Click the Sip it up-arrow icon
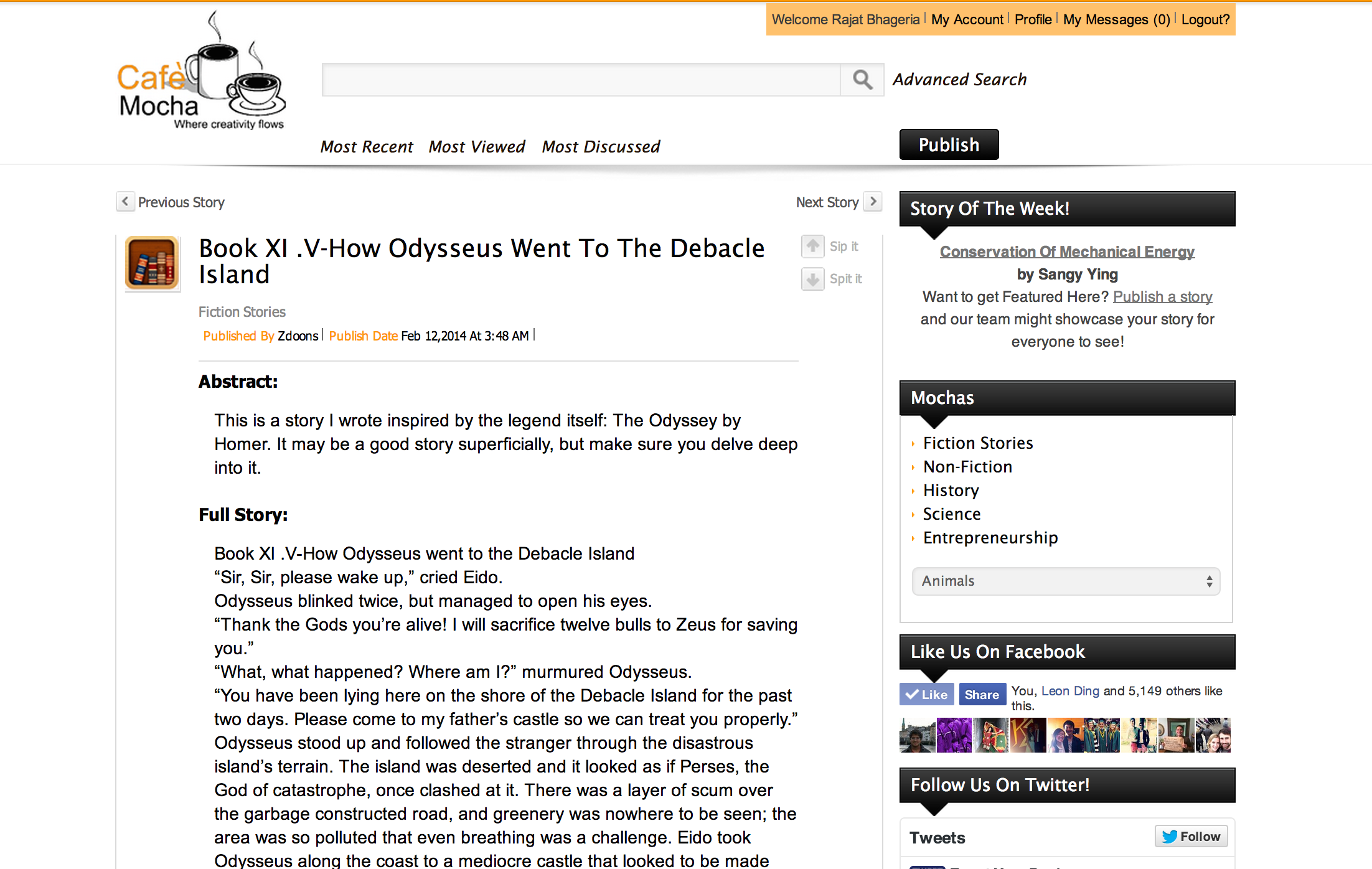 click(x=813, y=247)
